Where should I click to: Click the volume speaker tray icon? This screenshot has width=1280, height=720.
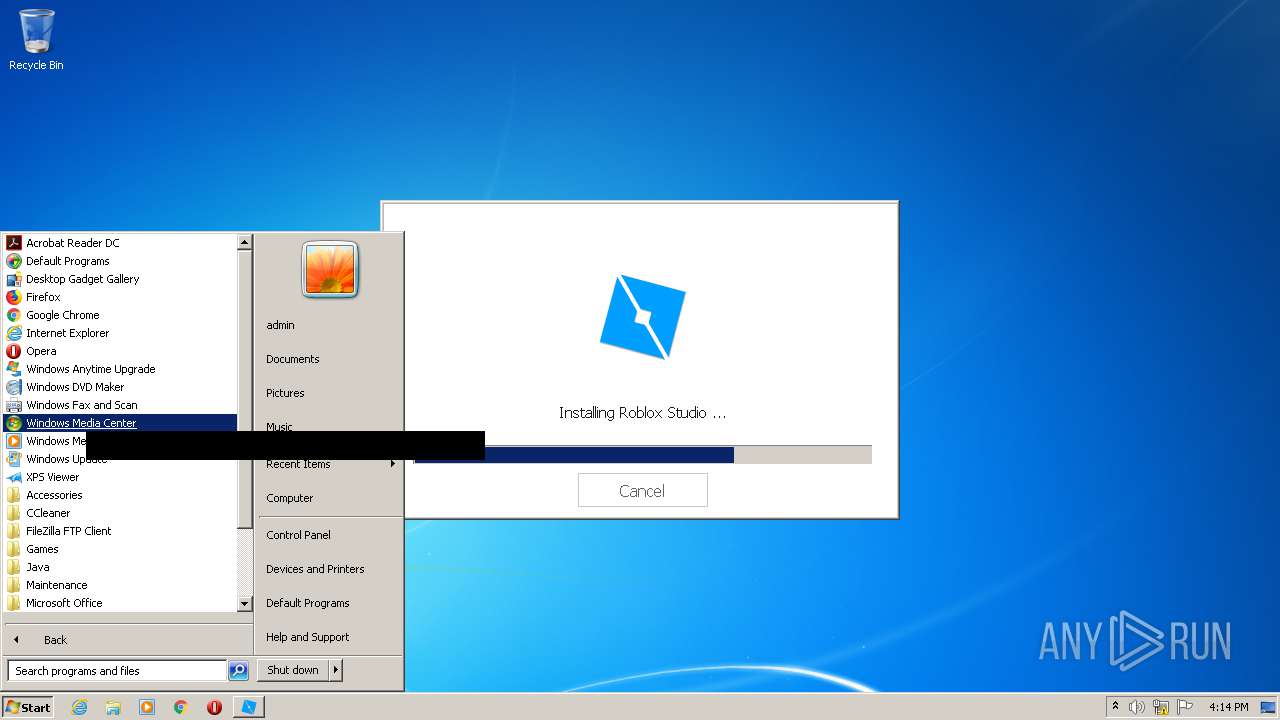pyautogui.click(x=1137, y=707)
